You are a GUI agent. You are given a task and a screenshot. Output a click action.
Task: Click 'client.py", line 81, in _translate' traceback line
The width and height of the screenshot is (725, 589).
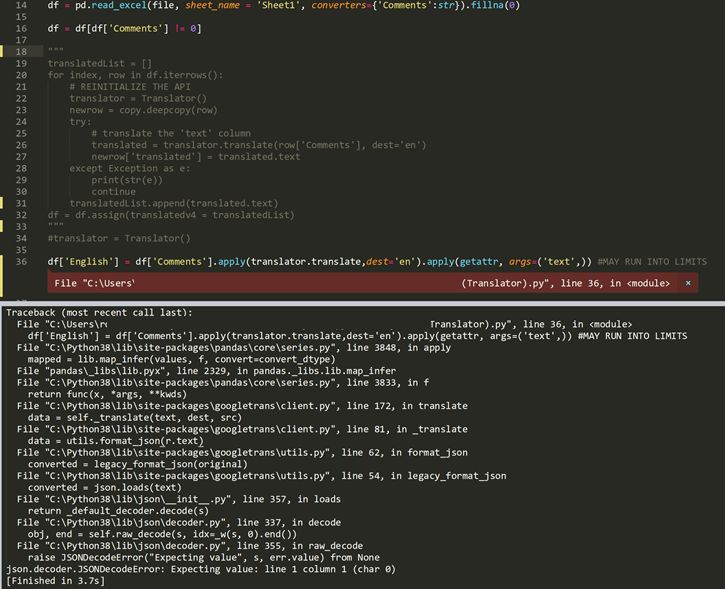point(242,429)
